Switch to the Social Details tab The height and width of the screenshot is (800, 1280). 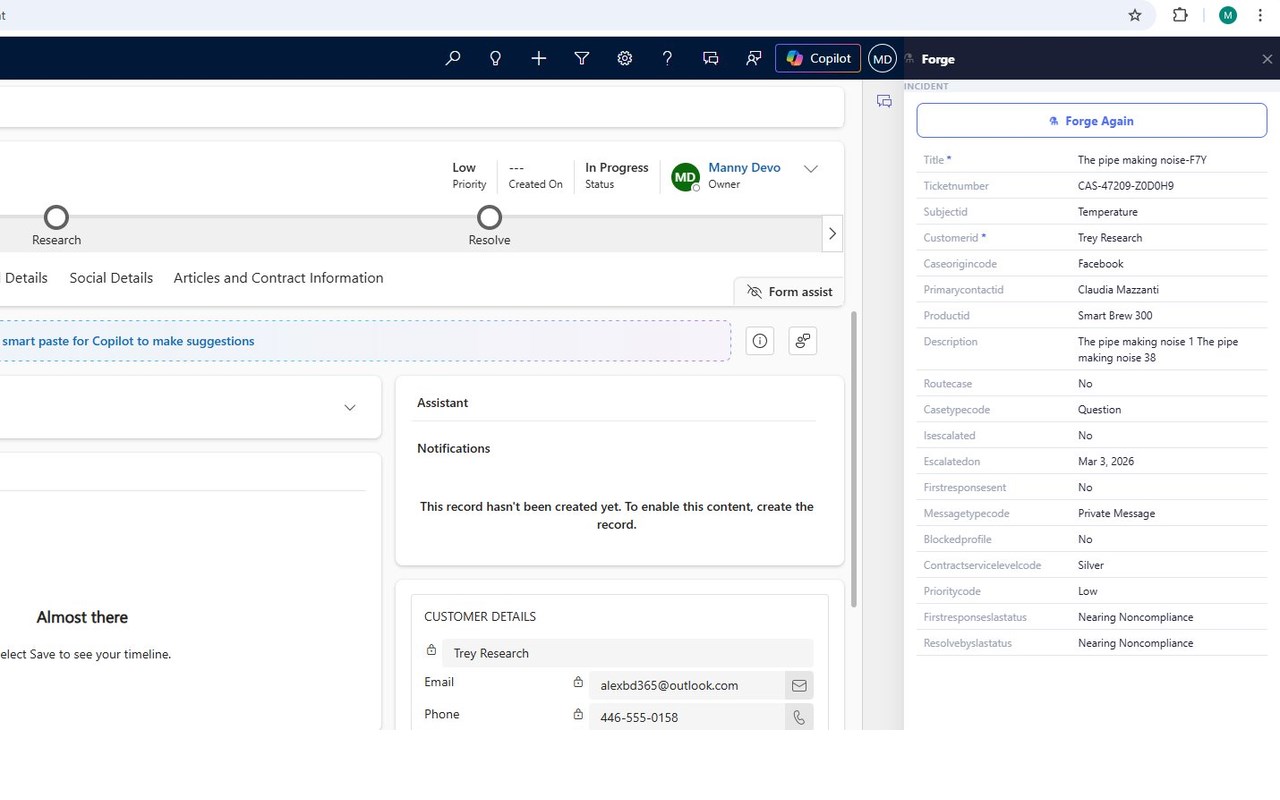(x=111, y=278)
